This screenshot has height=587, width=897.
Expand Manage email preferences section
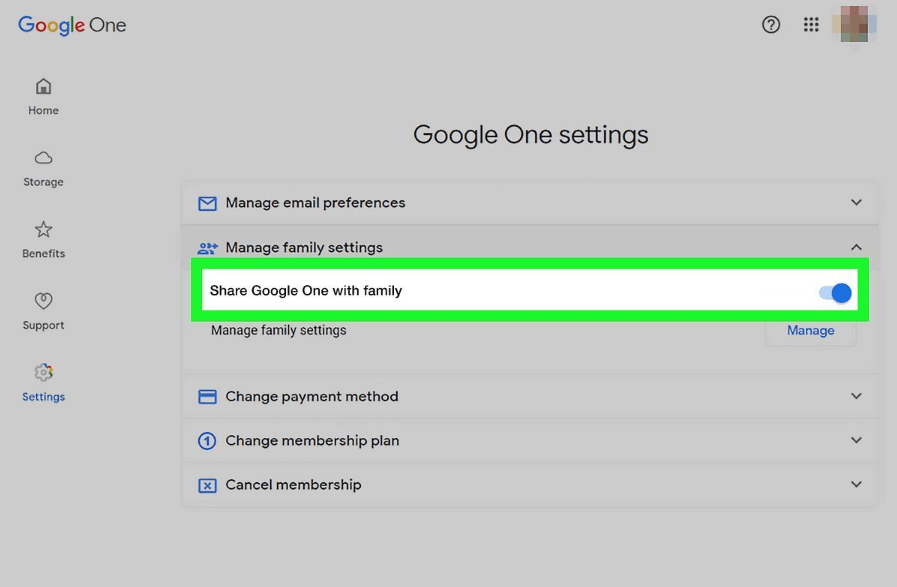(856, 202)
